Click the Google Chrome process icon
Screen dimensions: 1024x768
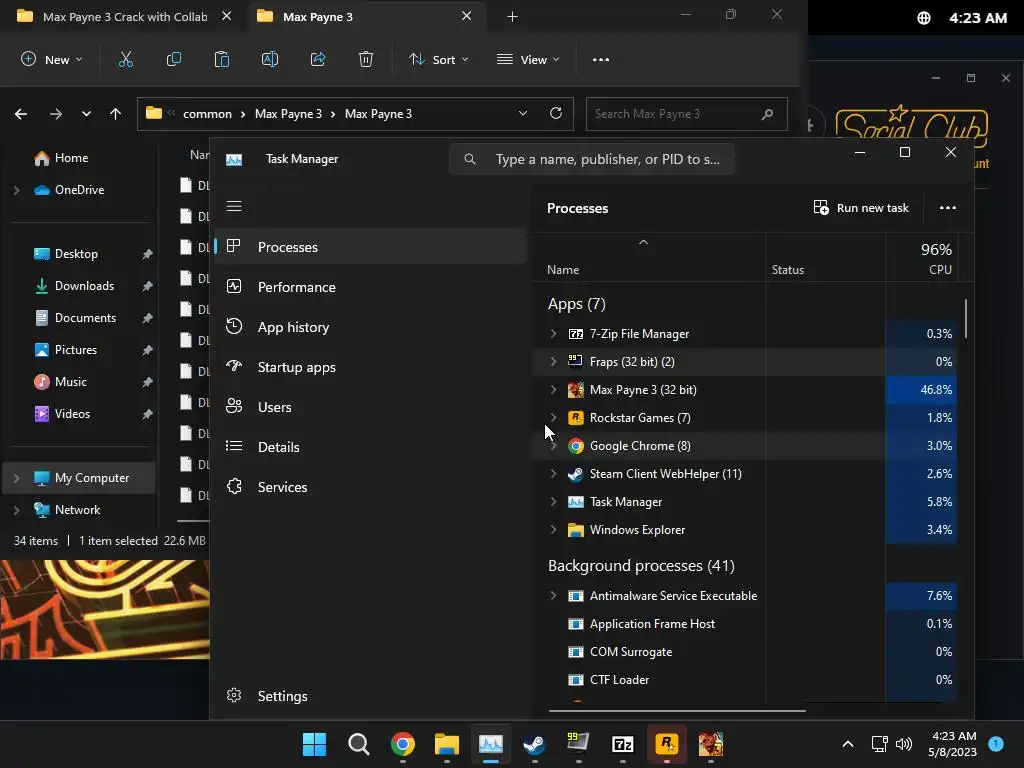(x=575, y=446)
